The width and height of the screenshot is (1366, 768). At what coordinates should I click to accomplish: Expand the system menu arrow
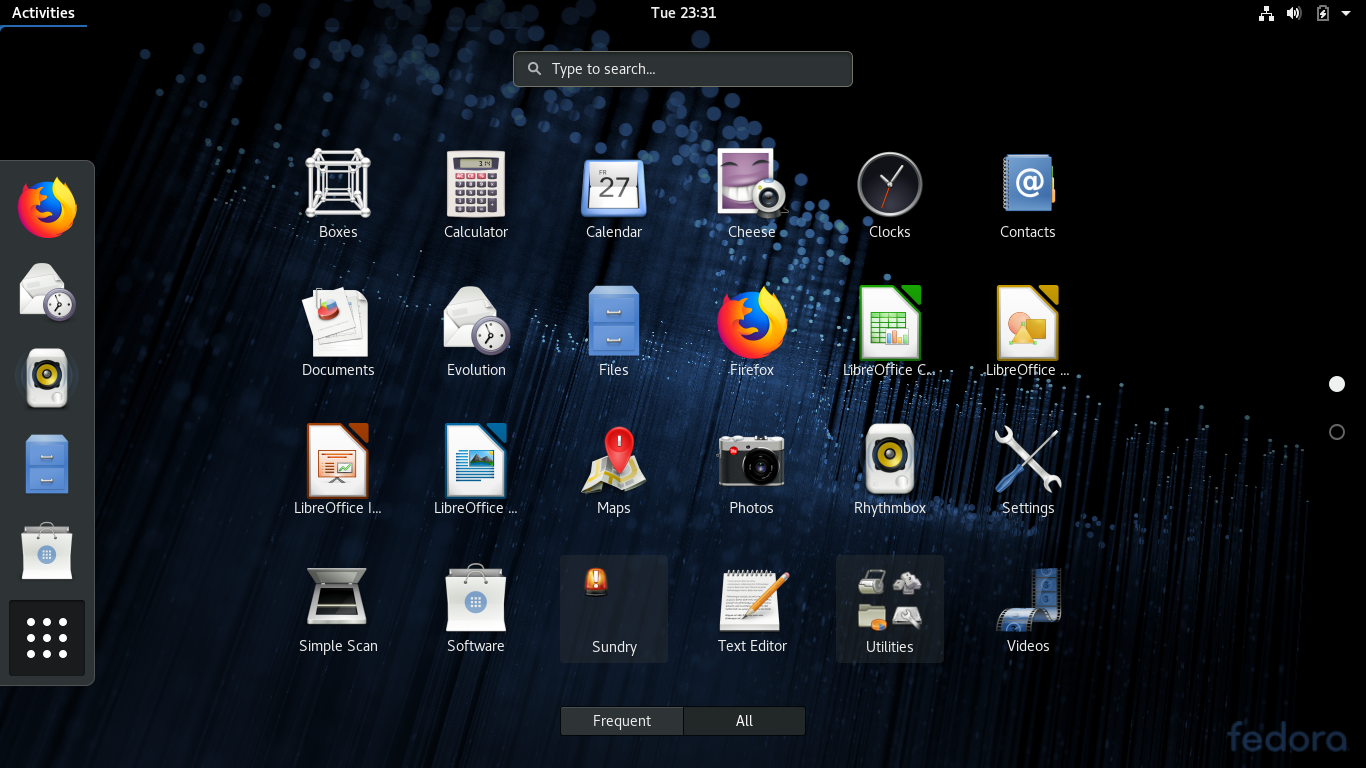point(1346,13)
